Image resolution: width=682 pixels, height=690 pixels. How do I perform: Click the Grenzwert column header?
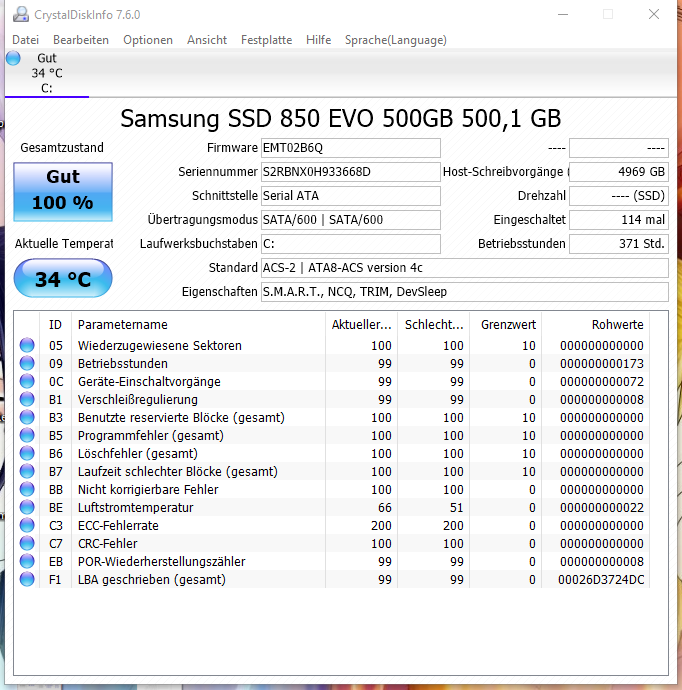point(506,325)
